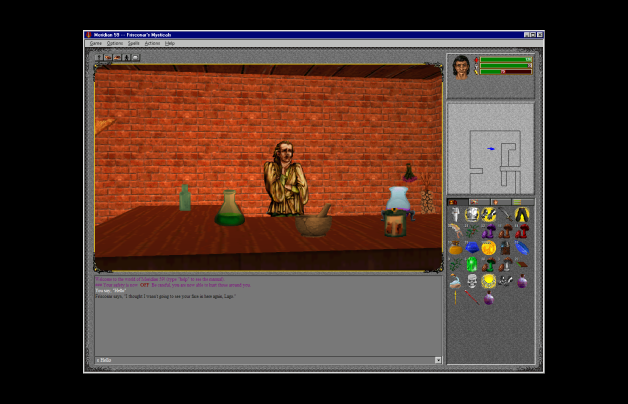
Task: Select the purple potion in fifth inventory row
Action: (522, 281)
